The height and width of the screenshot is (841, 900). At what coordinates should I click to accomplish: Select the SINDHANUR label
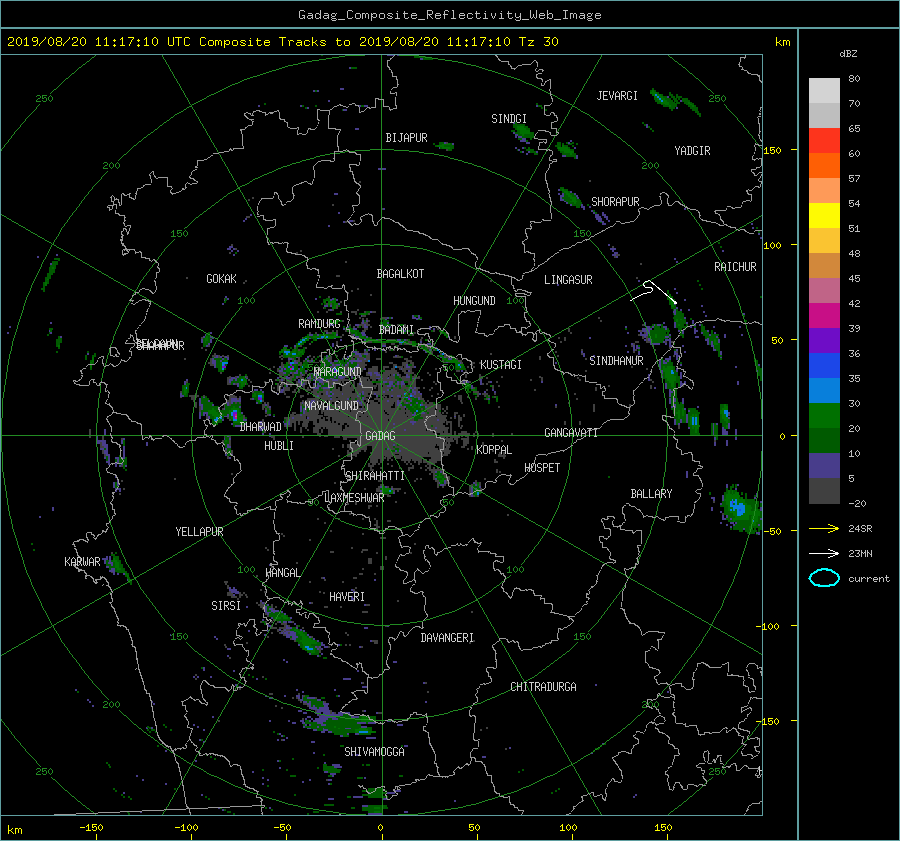point(616,361)
